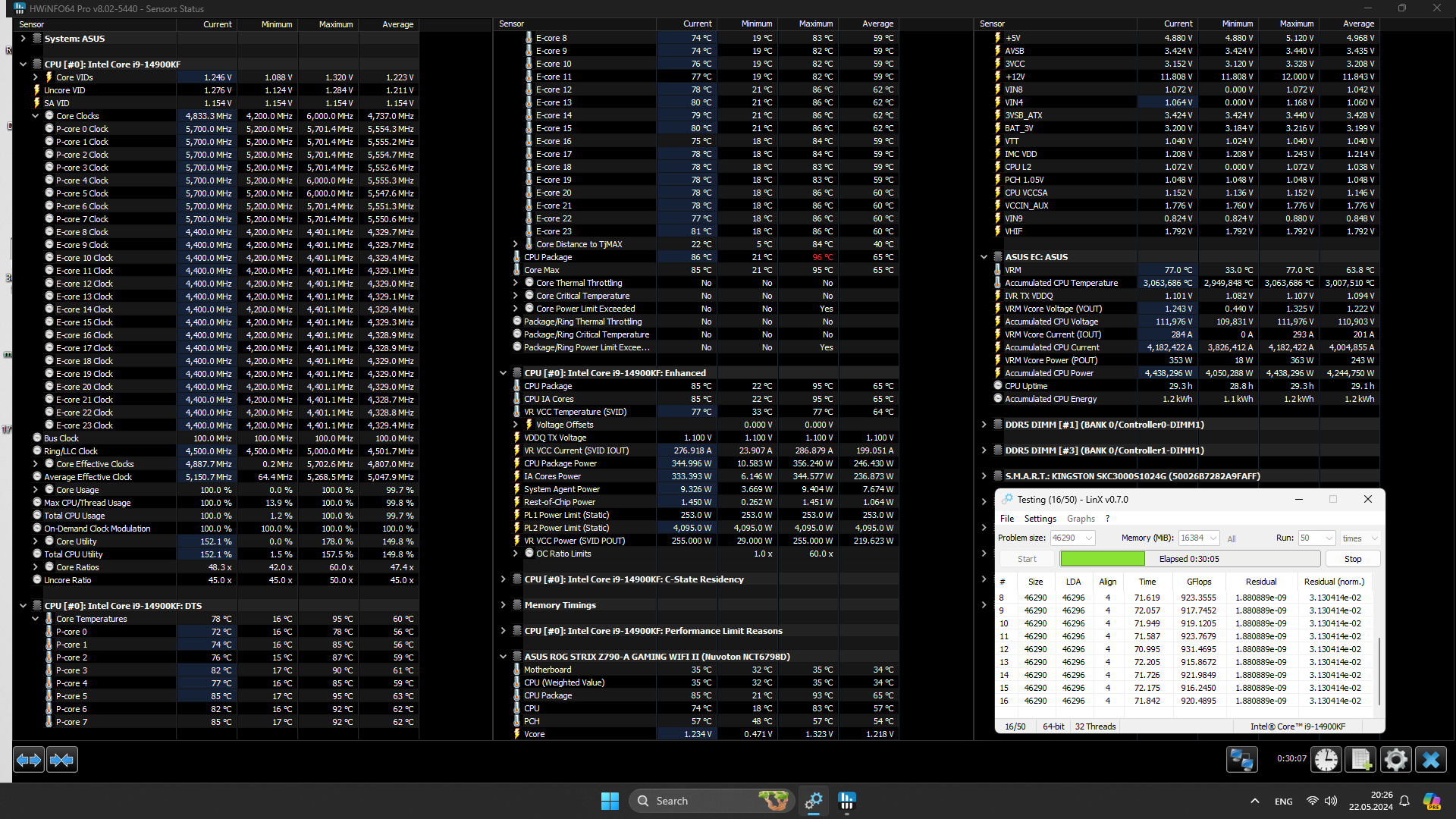The image size is (1456, 819).
Task: Click the shrink columns arrows icon
Action: (62, 760)
